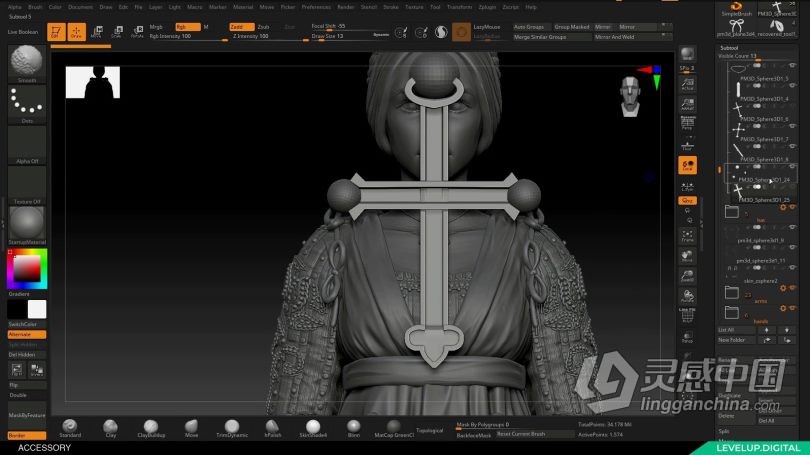Toggle LazyMouse option
Image resolution: width=810 pixels, height=455 pixels.
coord(487,27)
